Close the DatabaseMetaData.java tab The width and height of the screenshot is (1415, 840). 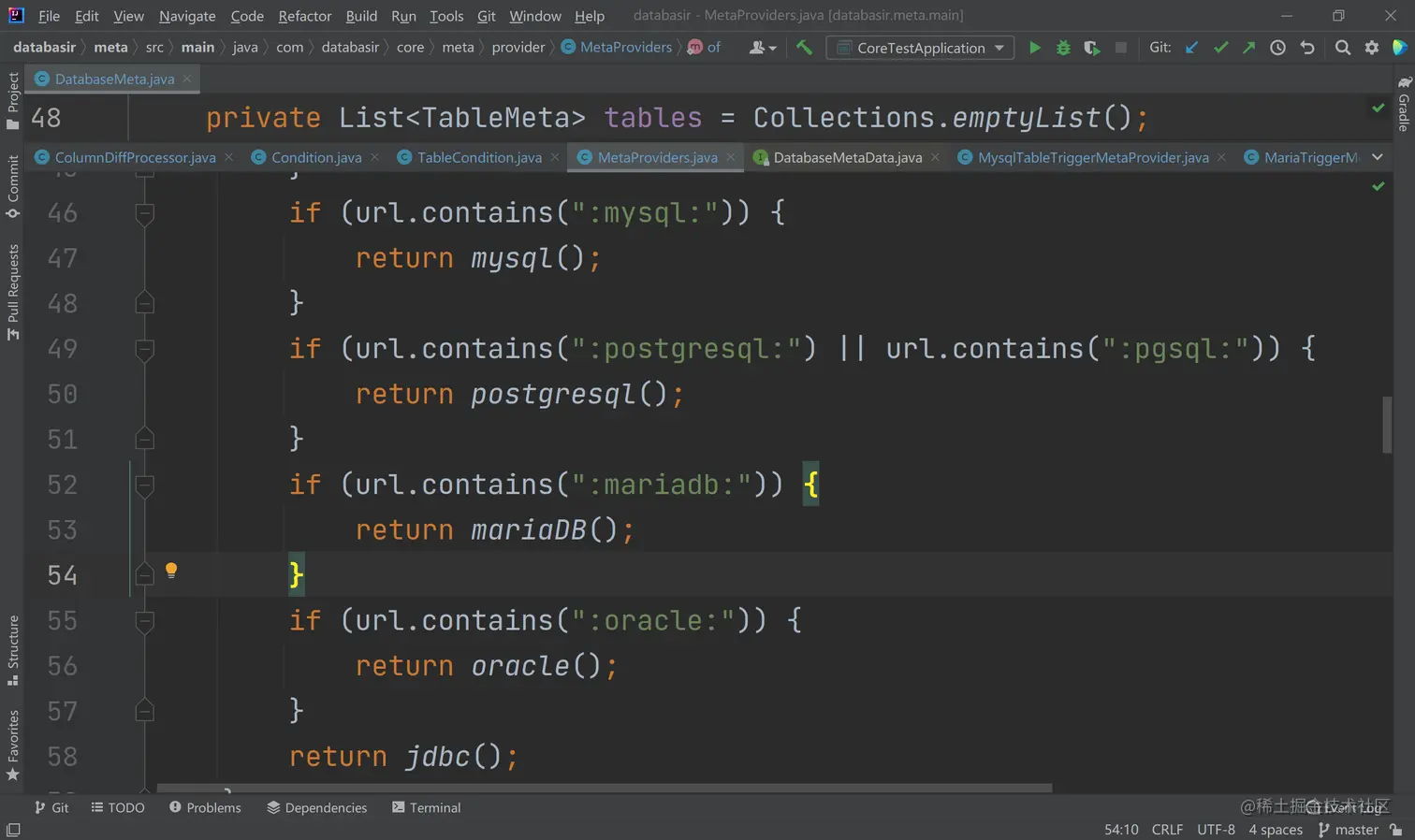pos(935,157)
